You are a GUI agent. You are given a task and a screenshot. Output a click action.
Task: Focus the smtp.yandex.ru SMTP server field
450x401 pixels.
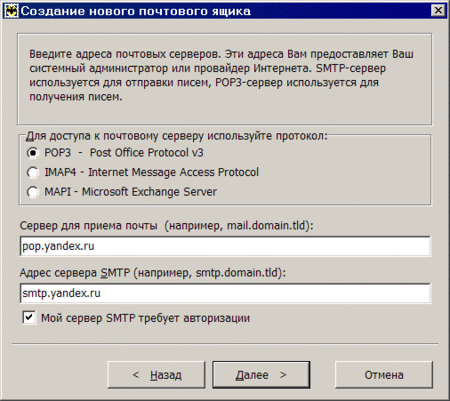(x=225, y=293)
